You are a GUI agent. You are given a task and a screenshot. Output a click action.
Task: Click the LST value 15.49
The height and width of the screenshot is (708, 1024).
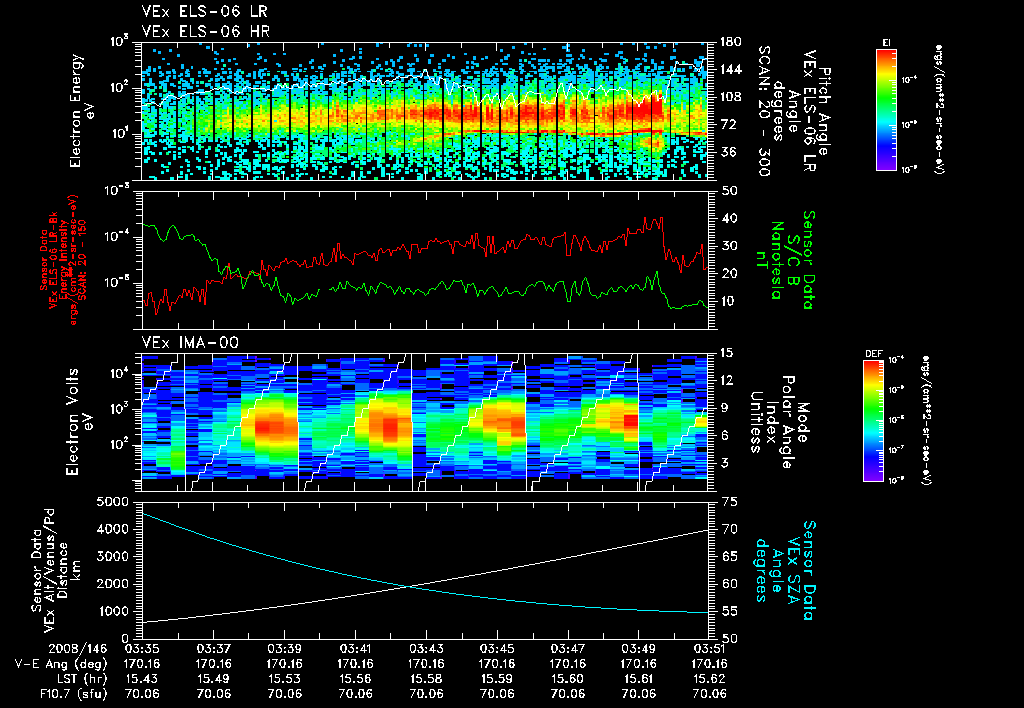tap(213, 679)
